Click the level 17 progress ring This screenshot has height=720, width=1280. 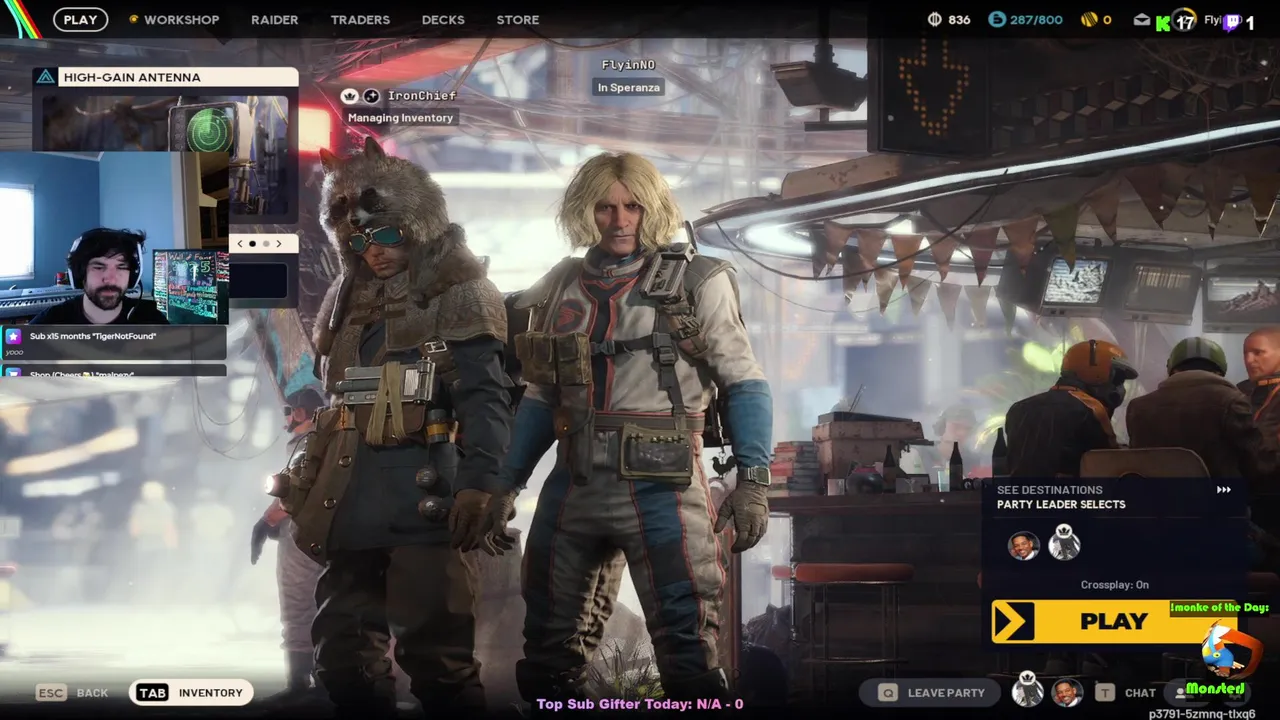point(1184,20)
